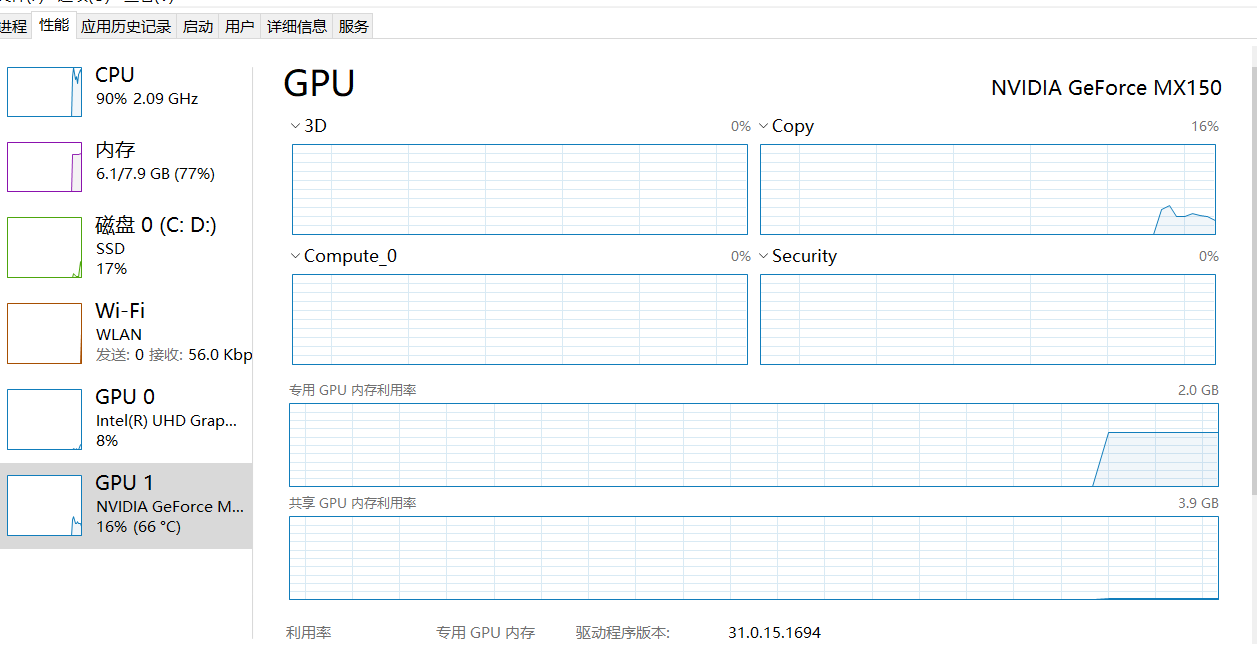Open the 服务 tab

352,25
